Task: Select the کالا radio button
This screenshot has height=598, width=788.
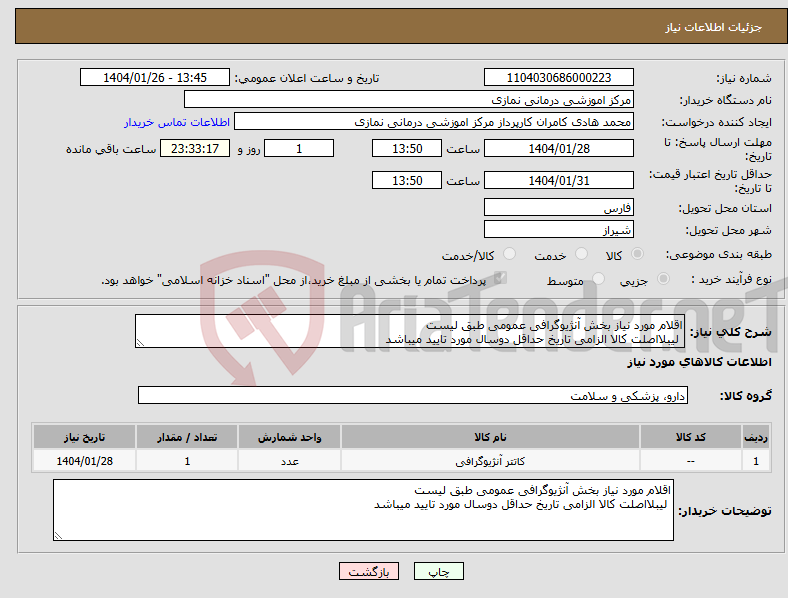Action: pyautogui.click(x=637, y=254)
